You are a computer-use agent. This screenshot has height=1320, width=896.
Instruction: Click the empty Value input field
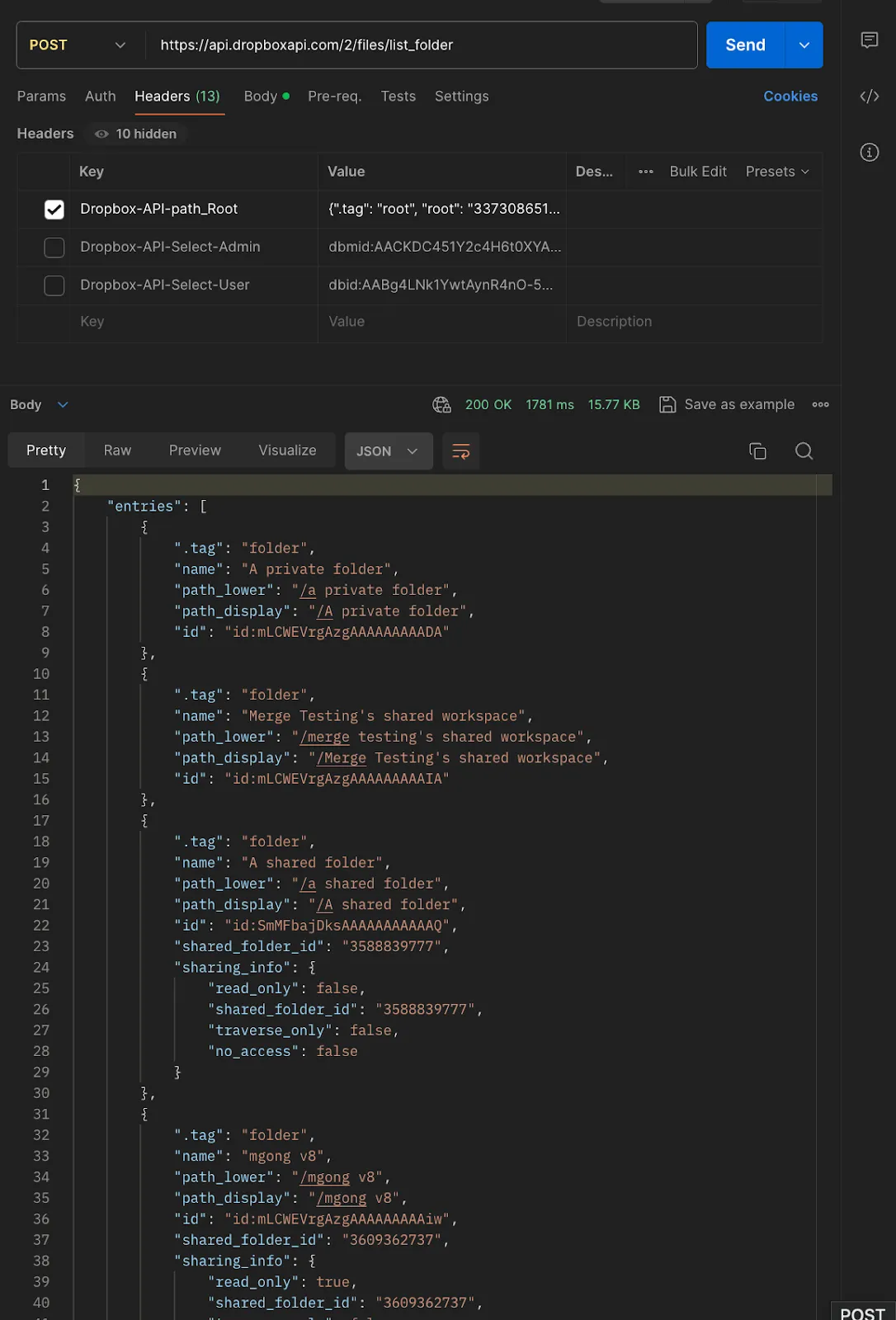coord(442,323)
